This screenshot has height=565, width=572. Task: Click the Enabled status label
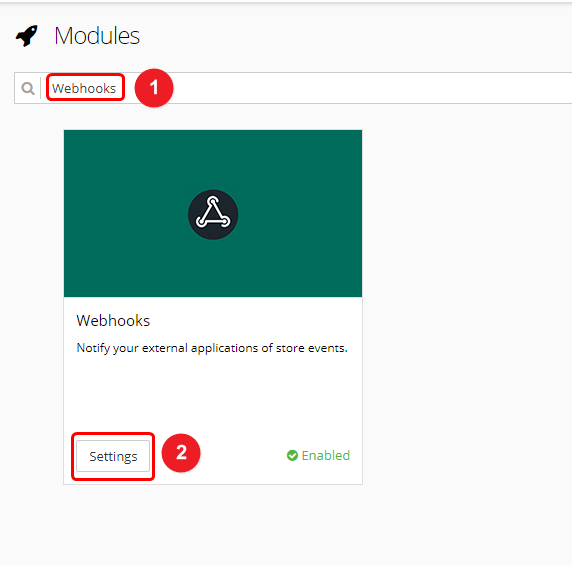[326, 455]
